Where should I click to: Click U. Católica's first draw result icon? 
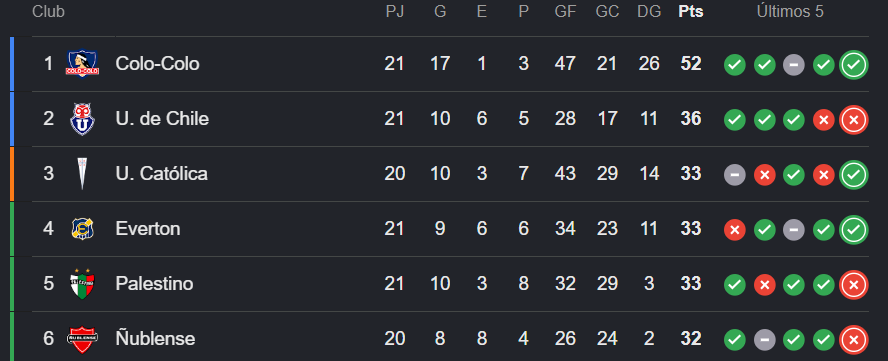(x=735, y=175)
